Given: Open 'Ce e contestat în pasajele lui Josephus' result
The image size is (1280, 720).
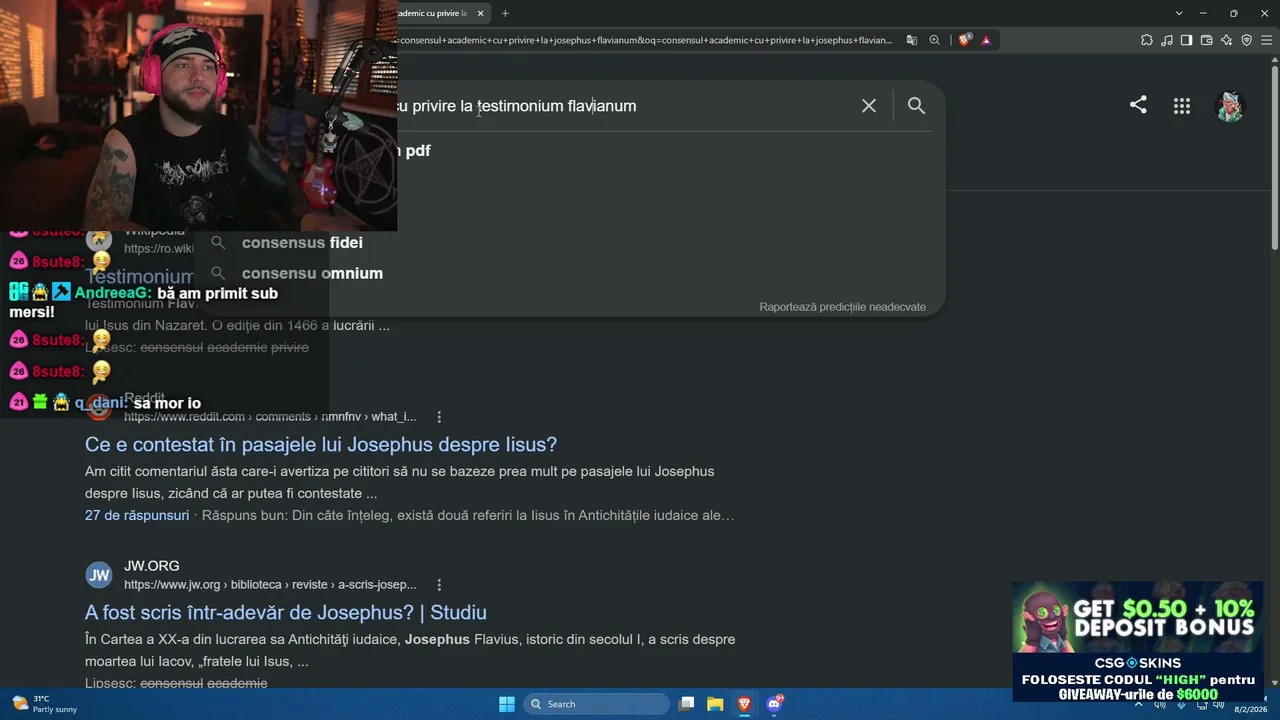Looking at the screenshot, I should (x=321, y=445).
